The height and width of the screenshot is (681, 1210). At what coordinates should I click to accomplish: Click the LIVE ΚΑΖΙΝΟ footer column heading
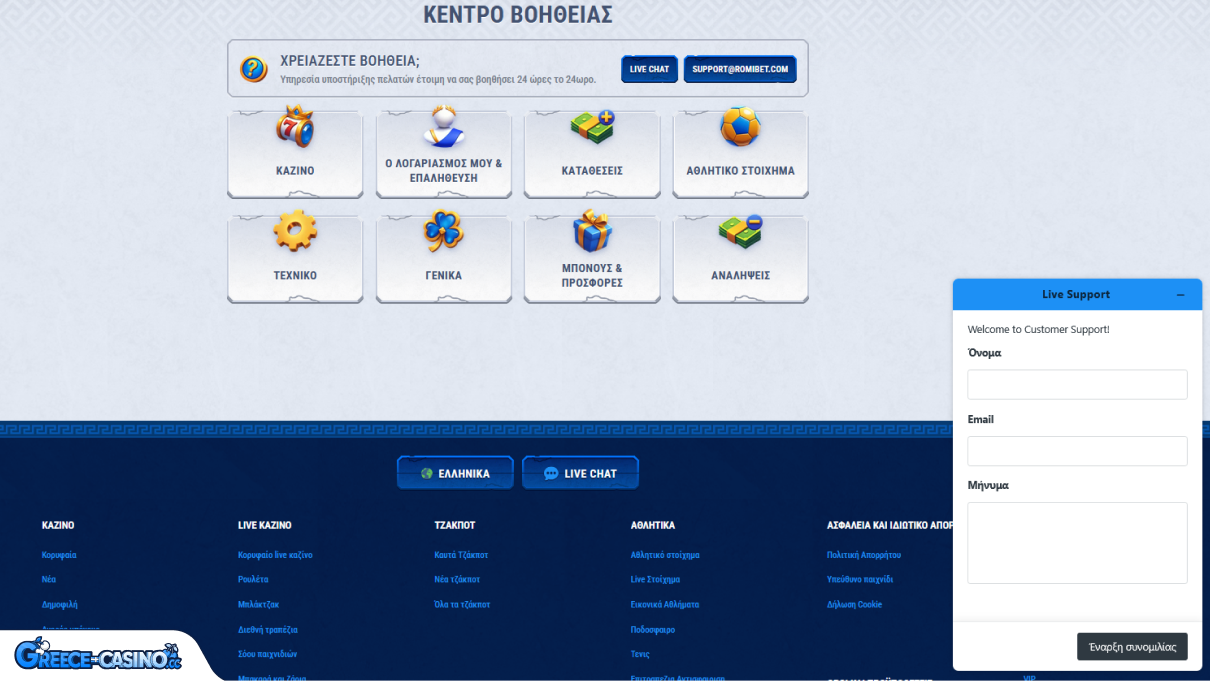coord(265,525)
